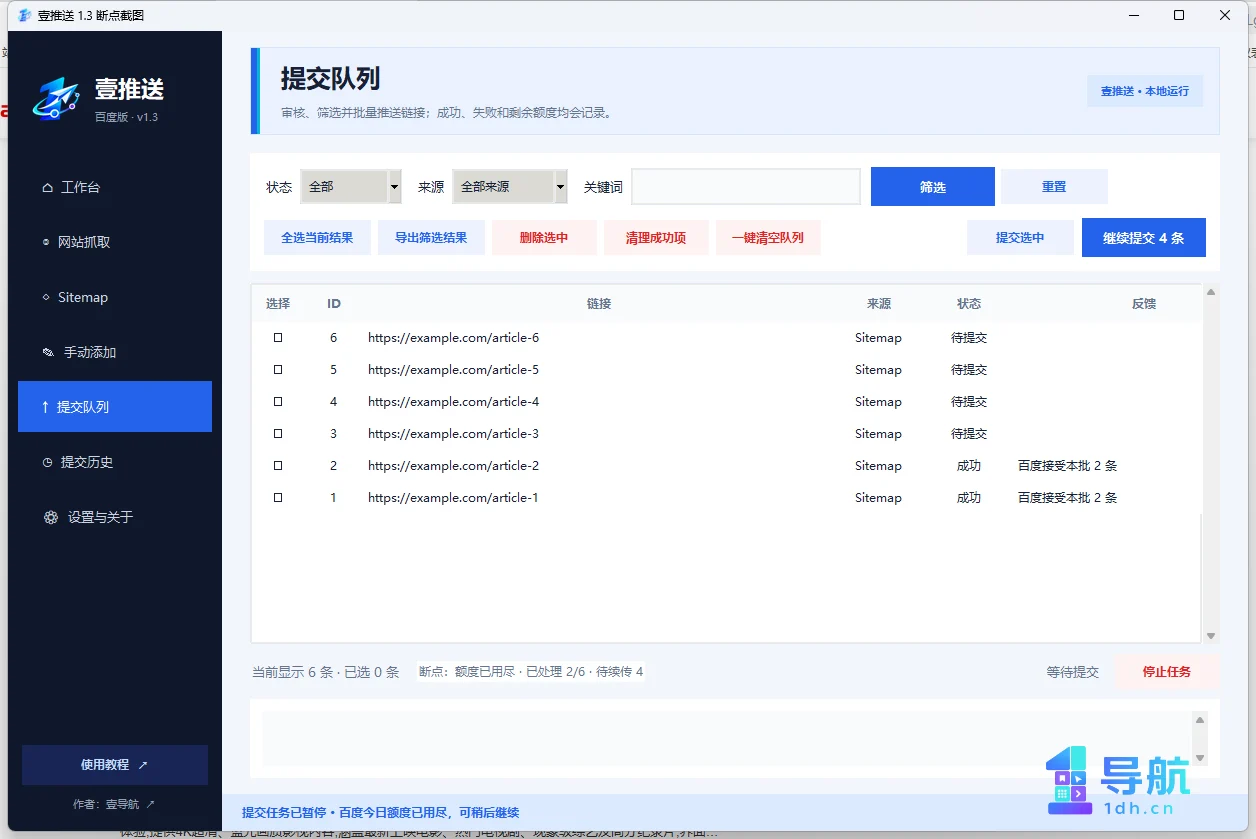This screenshot has width=1256, height=839.
Task: Click the title bar app icon
Action: 25,15
